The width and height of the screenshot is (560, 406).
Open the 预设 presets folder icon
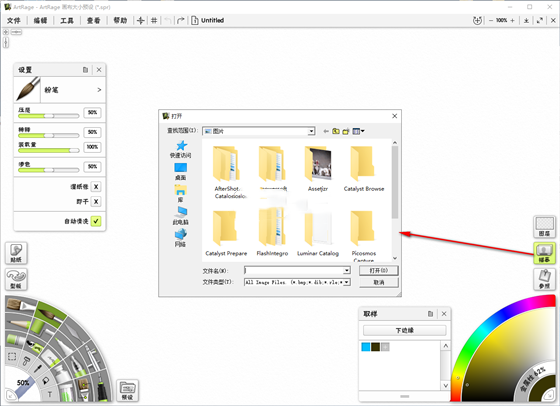click(128, 390)
